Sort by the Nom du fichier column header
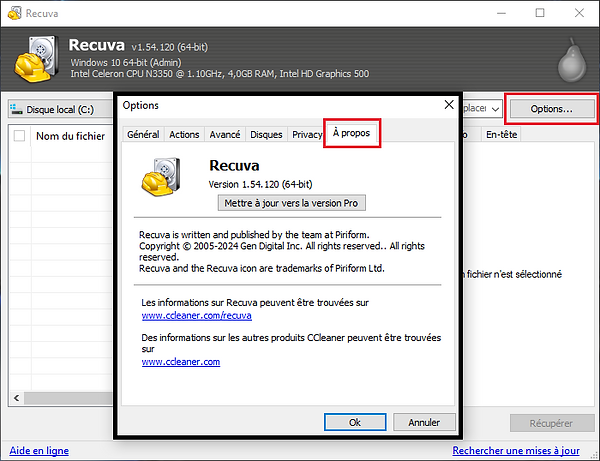The image size is (600, 461). click(x=70, y=136)
